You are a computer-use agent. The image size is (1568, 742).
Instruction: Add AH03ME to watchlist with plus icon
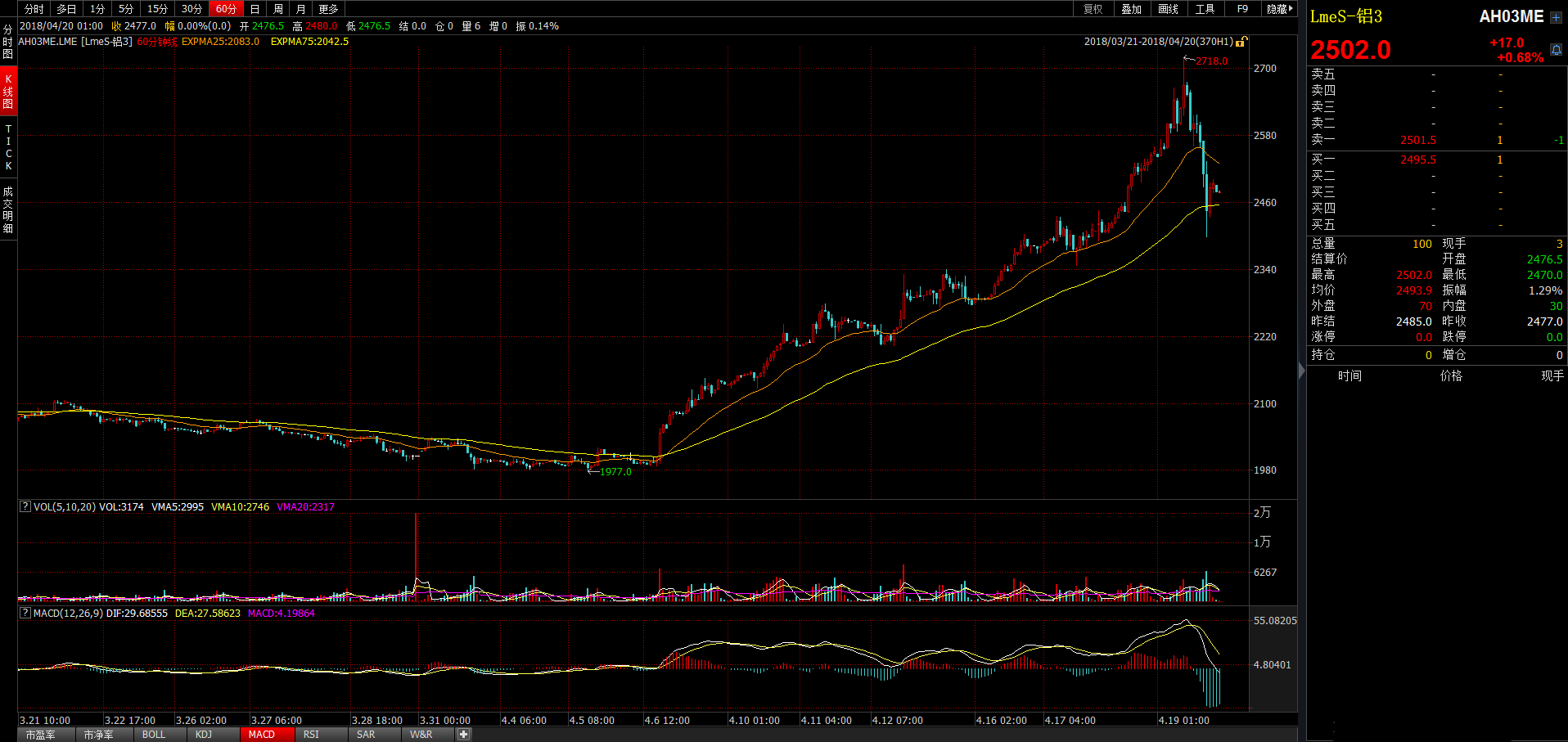coord(1556,17)
